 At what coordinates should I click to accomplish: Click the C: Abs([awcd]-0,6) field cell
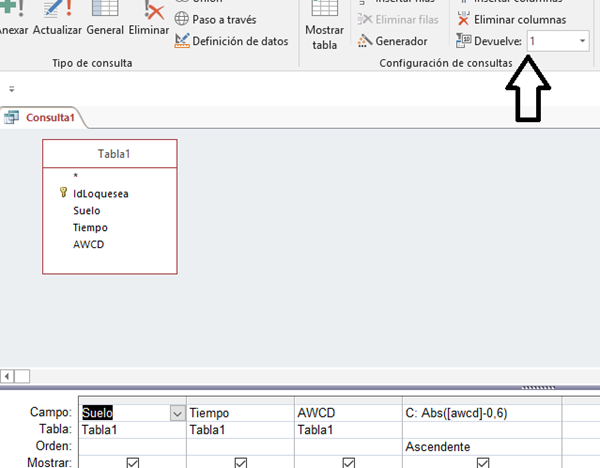click(x=482, y=413)
